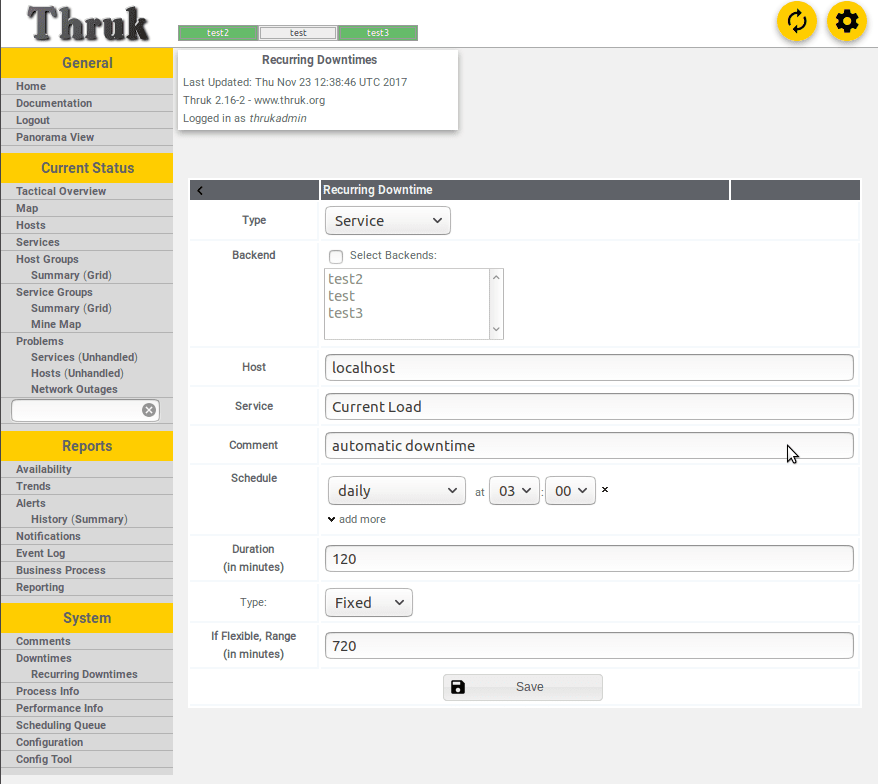Viewport: 878px width, 784px height.
Task: Clear the sidebar search field
Action: pyautogui.click(x=148, y=410)
